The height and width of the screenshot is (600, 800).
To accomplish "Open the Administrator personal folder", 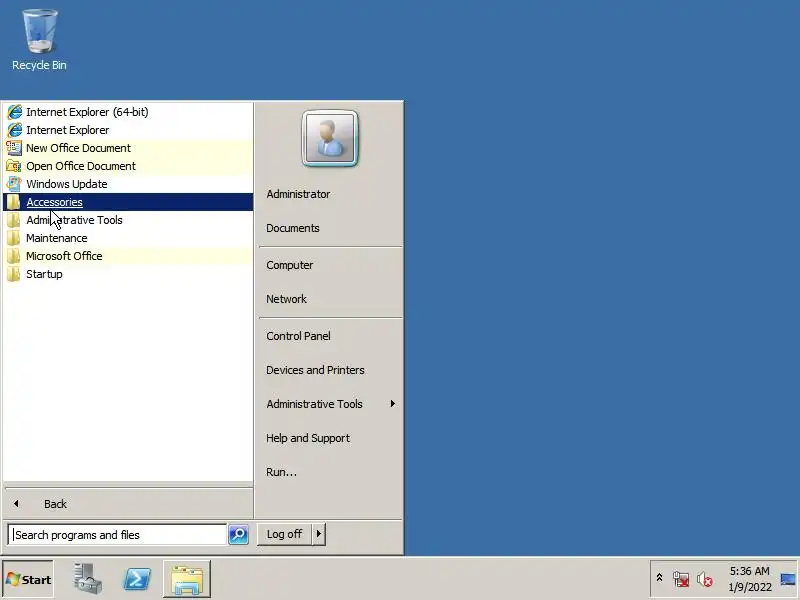I will [x=298, y=194].
